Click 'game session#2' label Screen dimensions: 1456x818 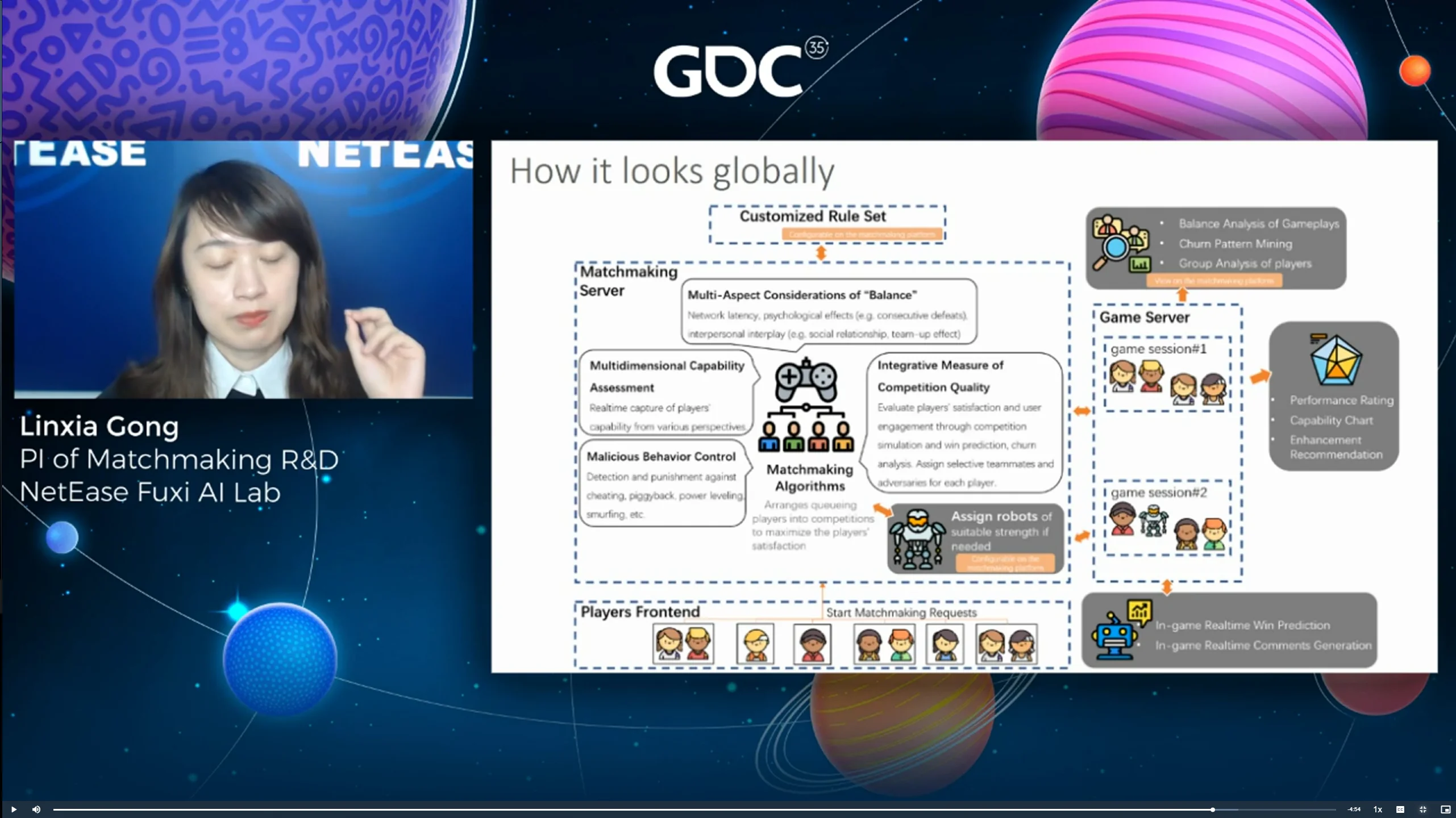tap(1158, 492)
